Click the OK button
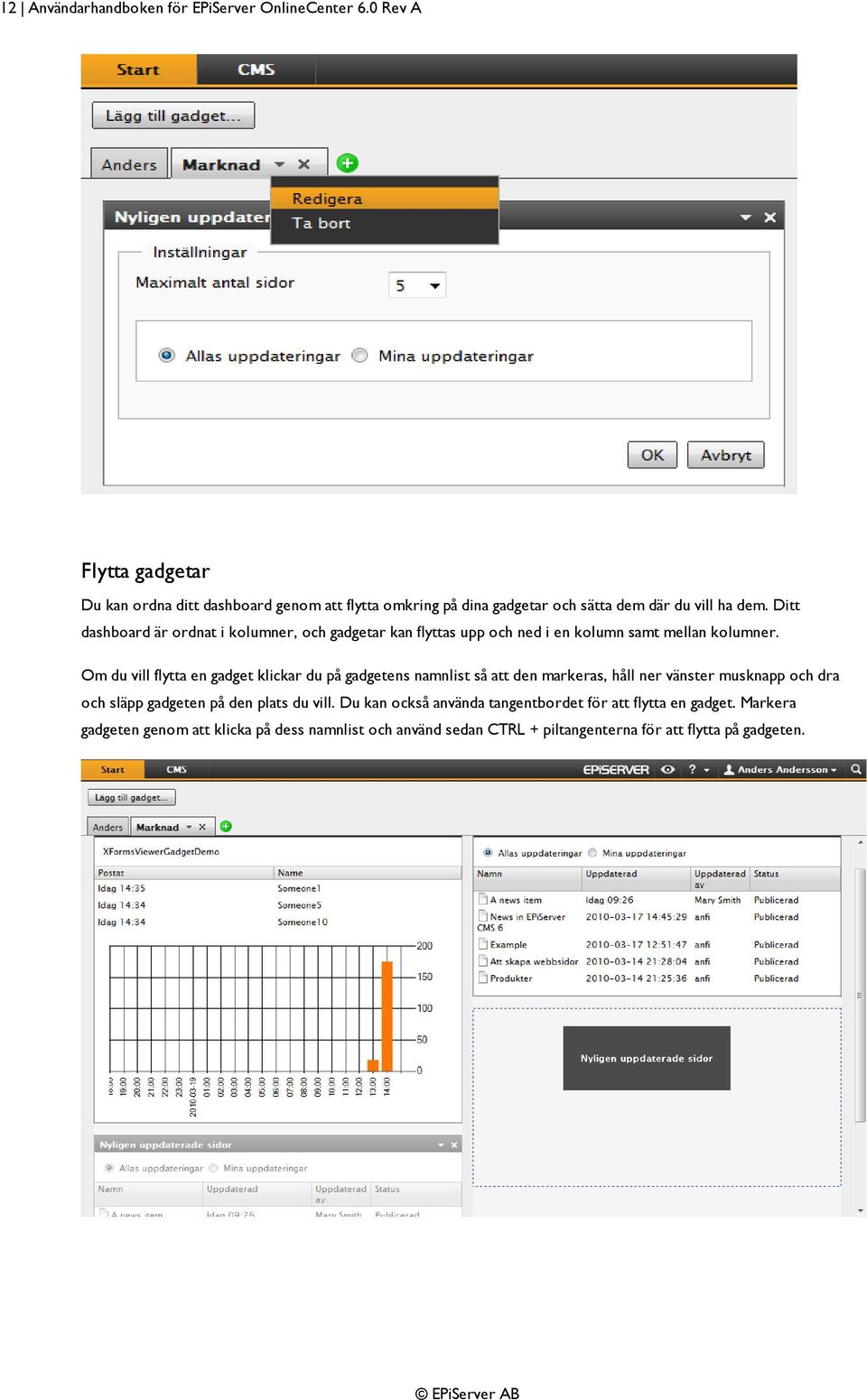 click(x=652, y=455)
